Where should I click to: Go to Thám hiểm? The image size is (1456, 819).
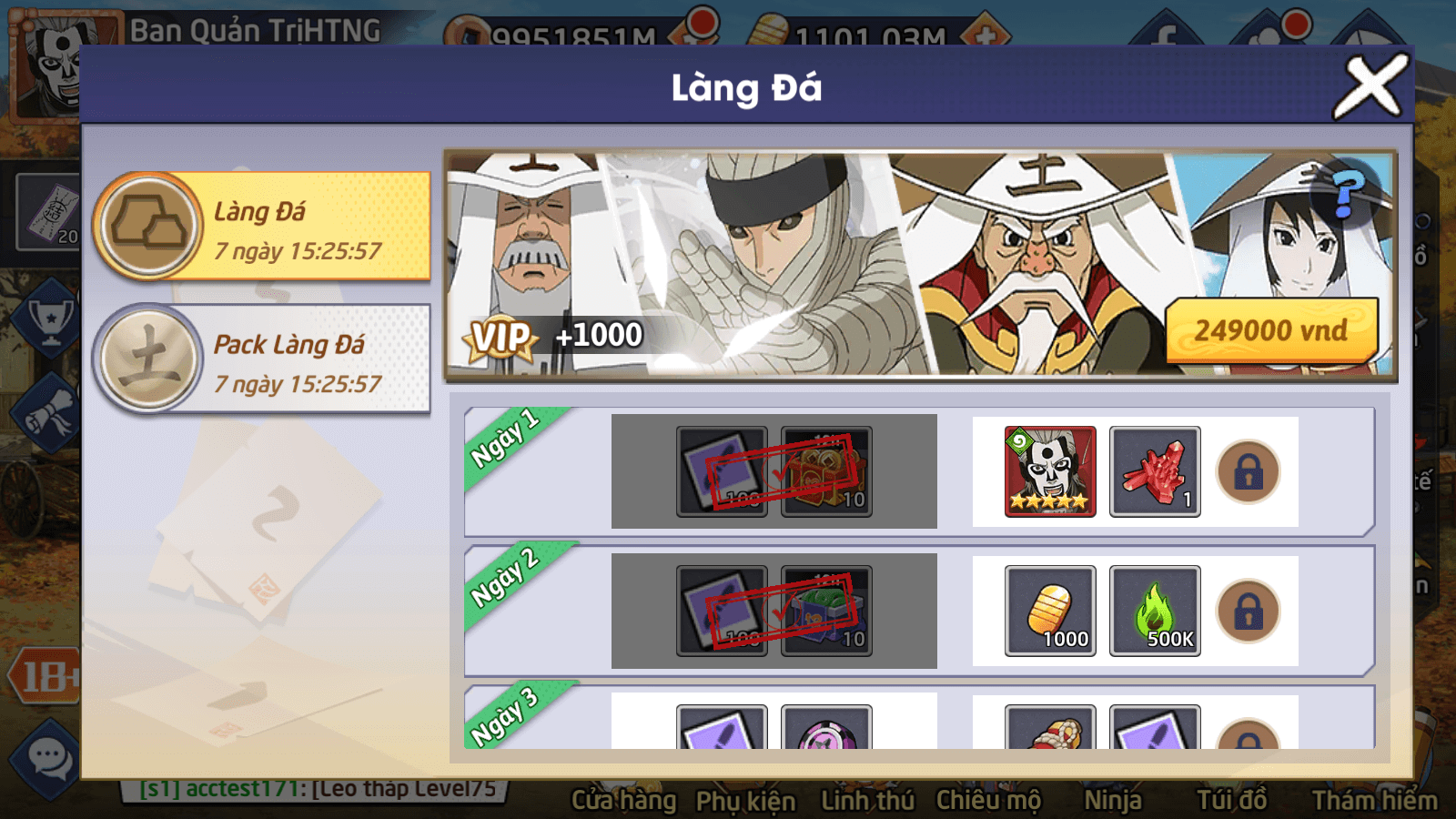pos(1374,800)
